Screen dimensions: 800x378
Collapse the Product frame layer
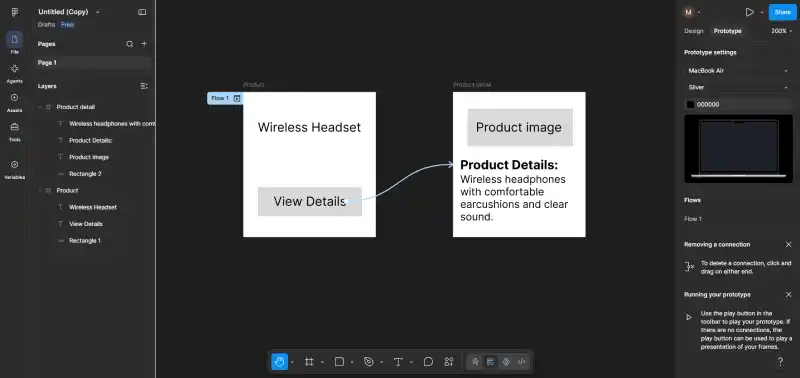(x=40, y=190)
